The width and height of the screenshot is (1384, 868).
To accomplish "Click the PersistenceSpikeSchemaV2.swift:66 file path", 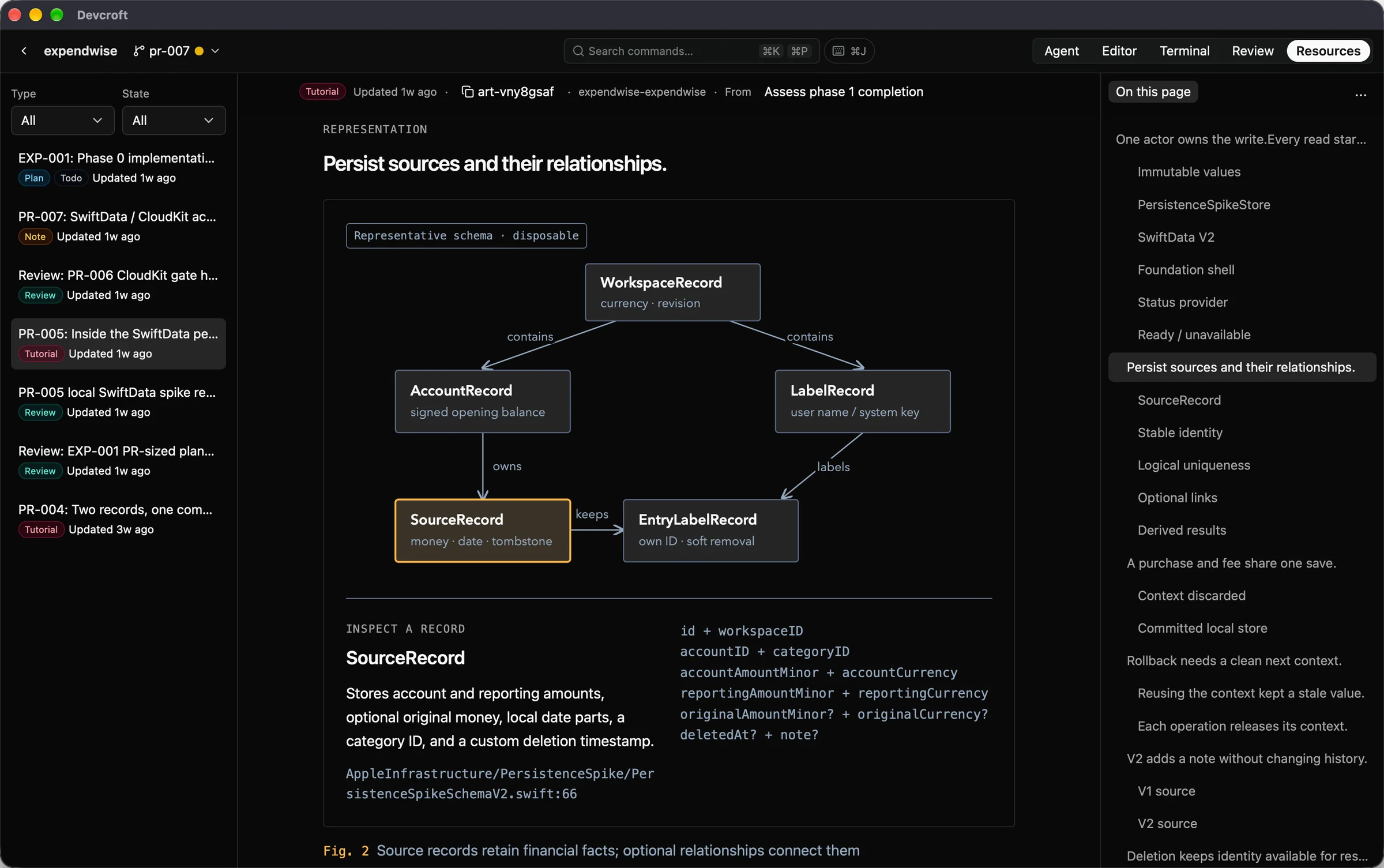I will click(x=500, y=783).
